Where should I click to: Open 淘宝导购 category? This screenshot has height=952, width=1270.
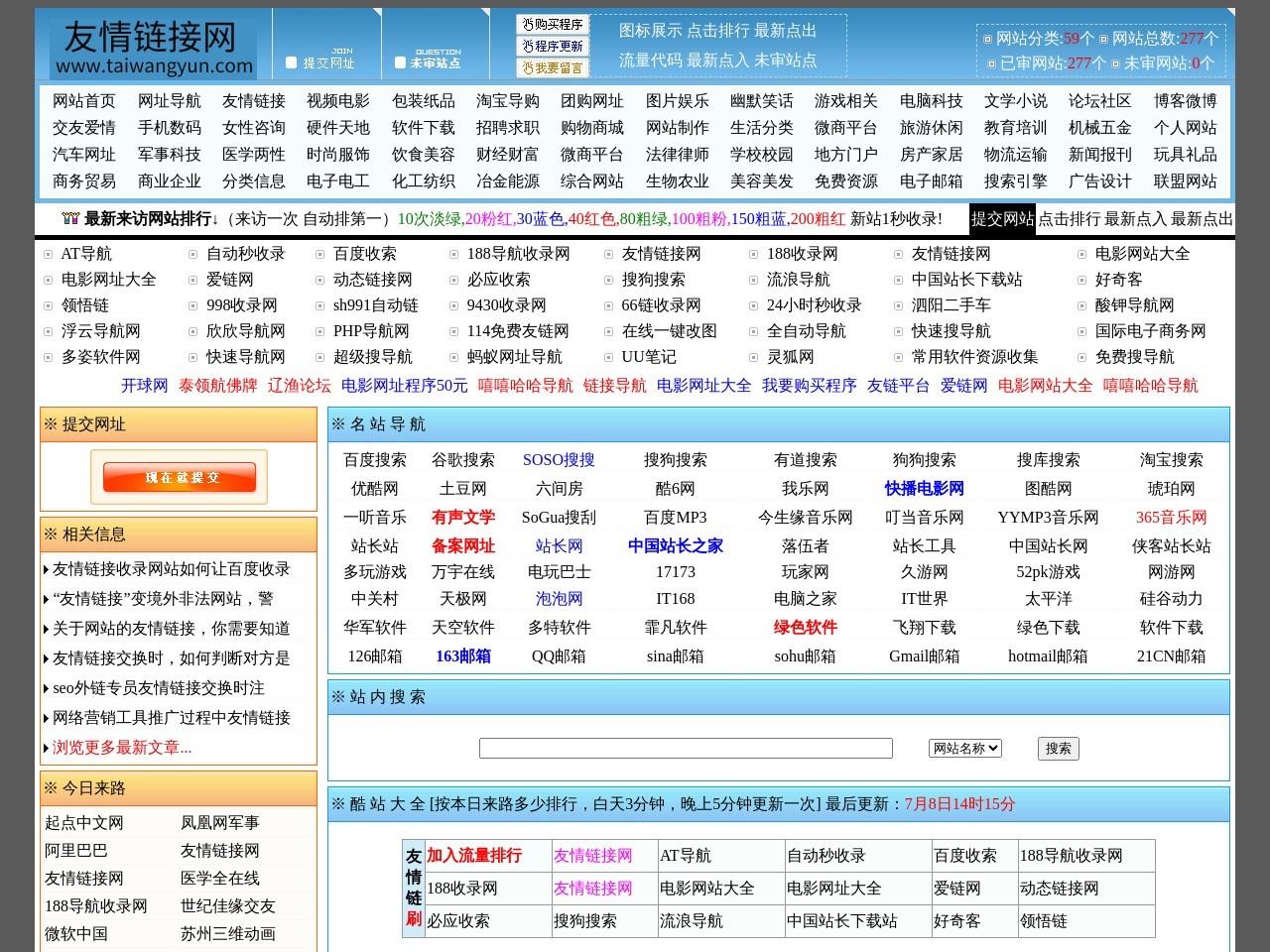click(508, 101)
